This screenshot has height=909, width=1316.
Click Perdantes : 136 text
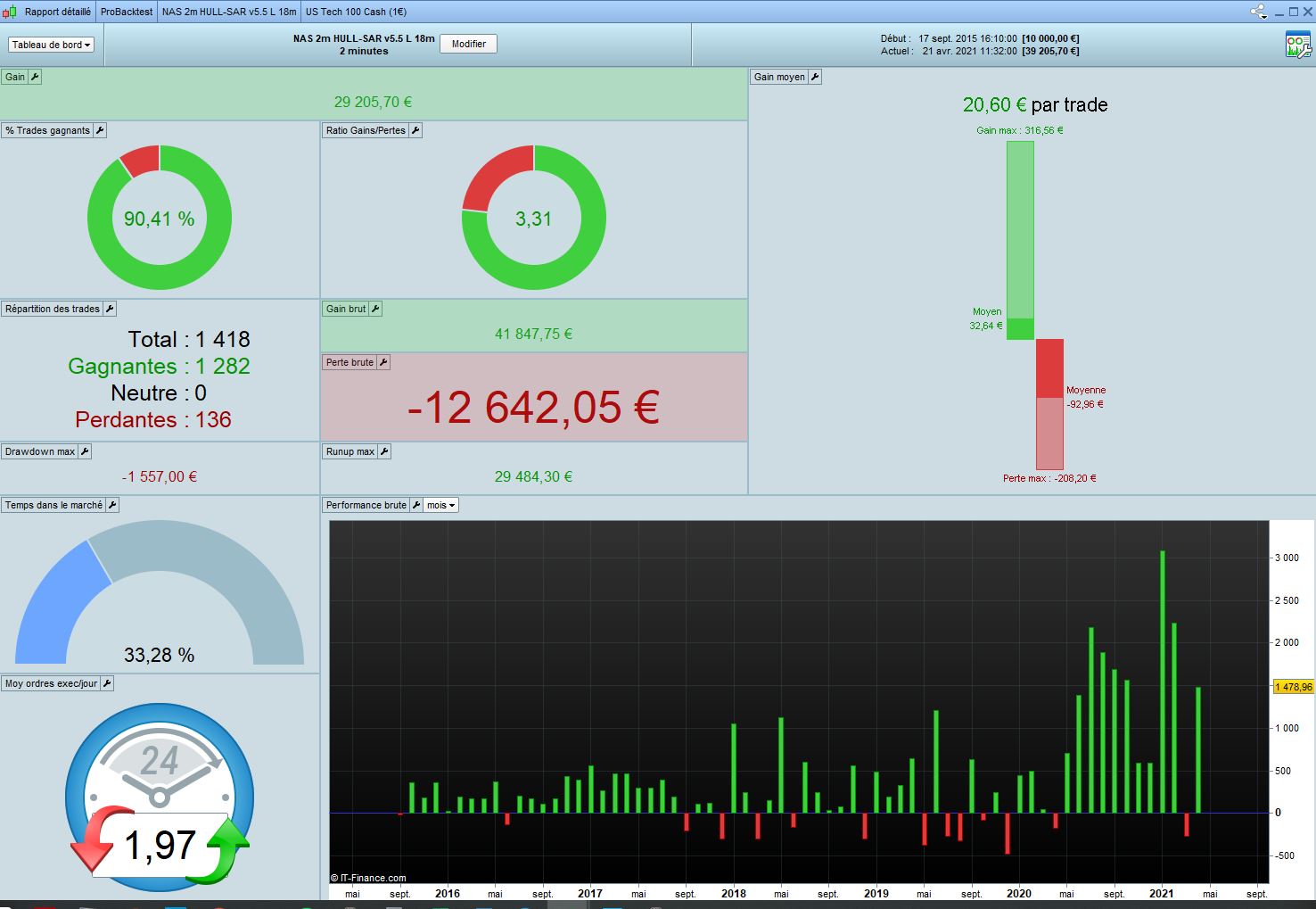click(153, 419)
